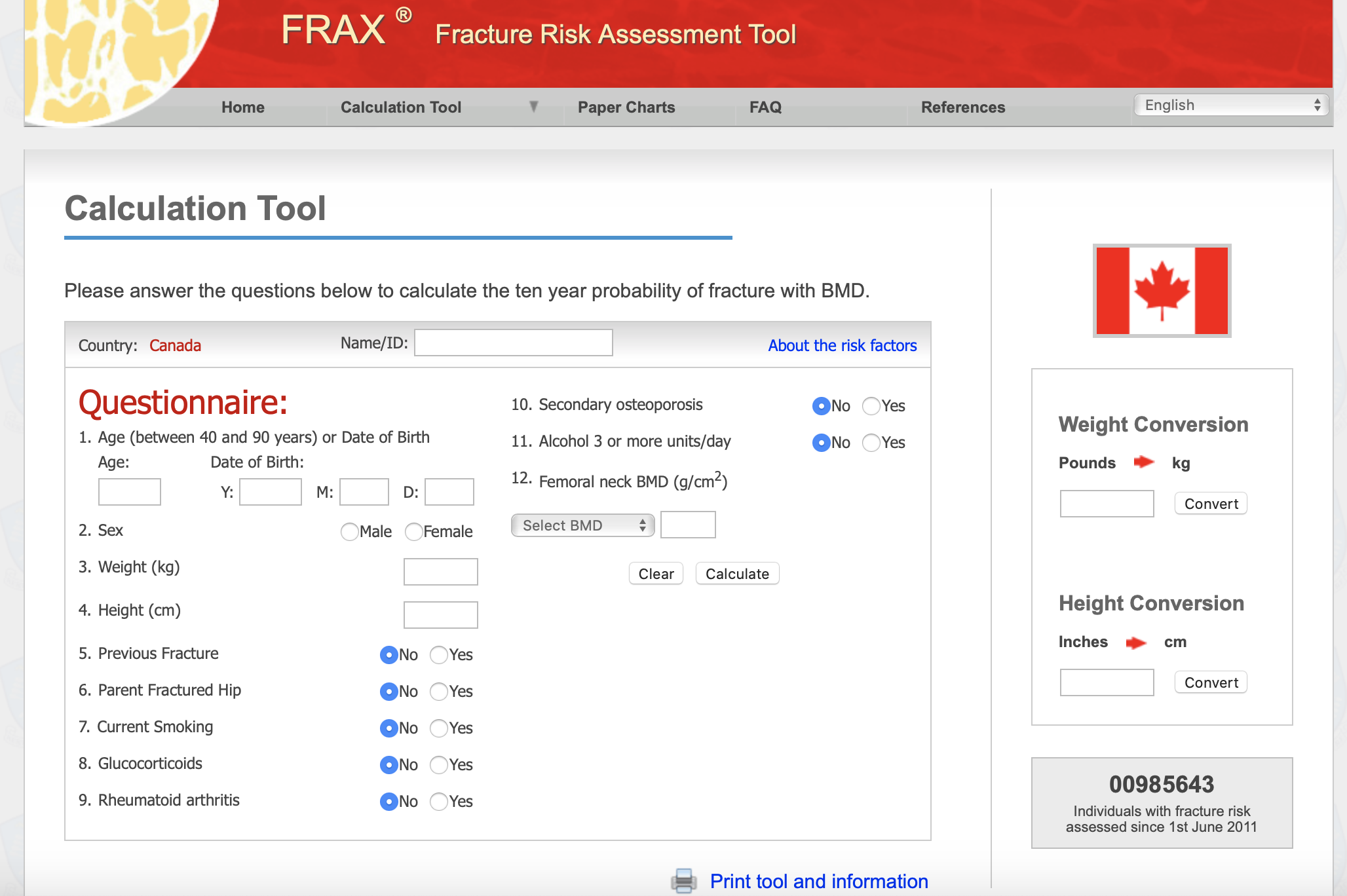Image resolution: width=1347 pixels, height=896 pixels.
Task: Open the Calculation Tool menu item
Action: coord(401,107)
